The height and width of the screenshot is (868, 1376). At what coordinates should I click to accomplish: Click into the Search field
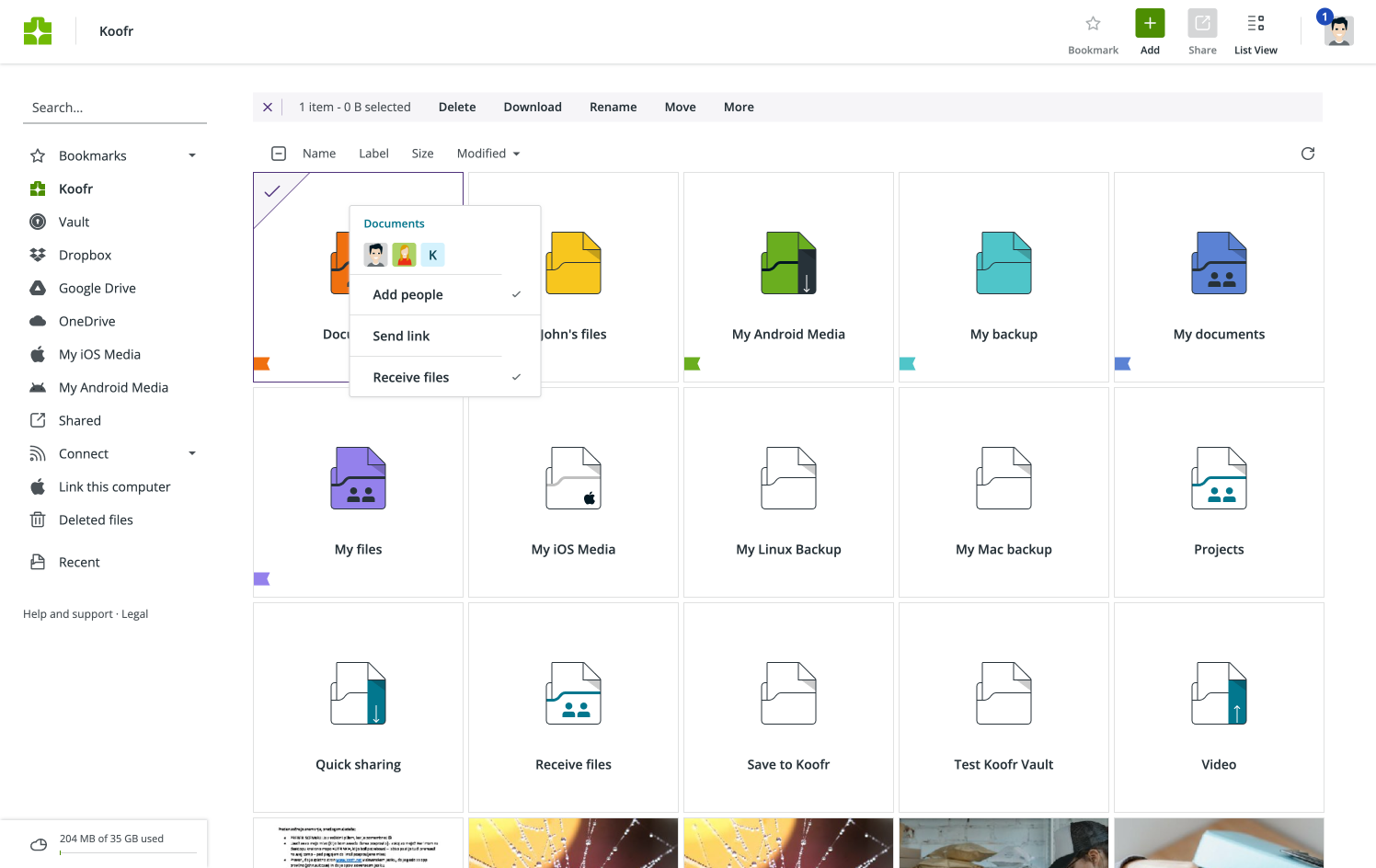coord(115,108)
